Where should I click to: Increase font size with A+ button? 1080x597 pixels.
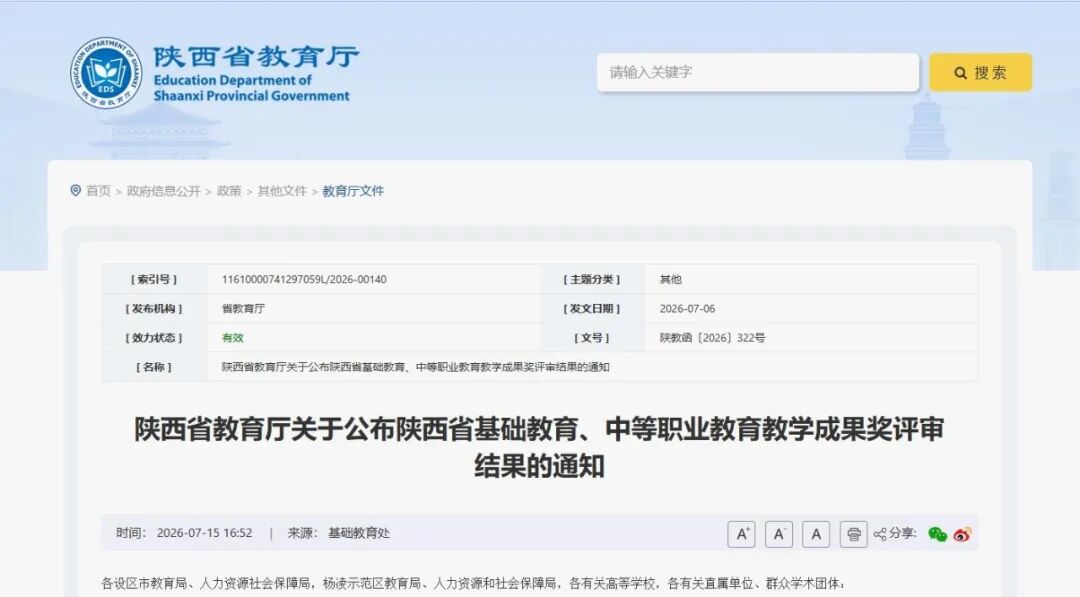(x=741, y=534)
